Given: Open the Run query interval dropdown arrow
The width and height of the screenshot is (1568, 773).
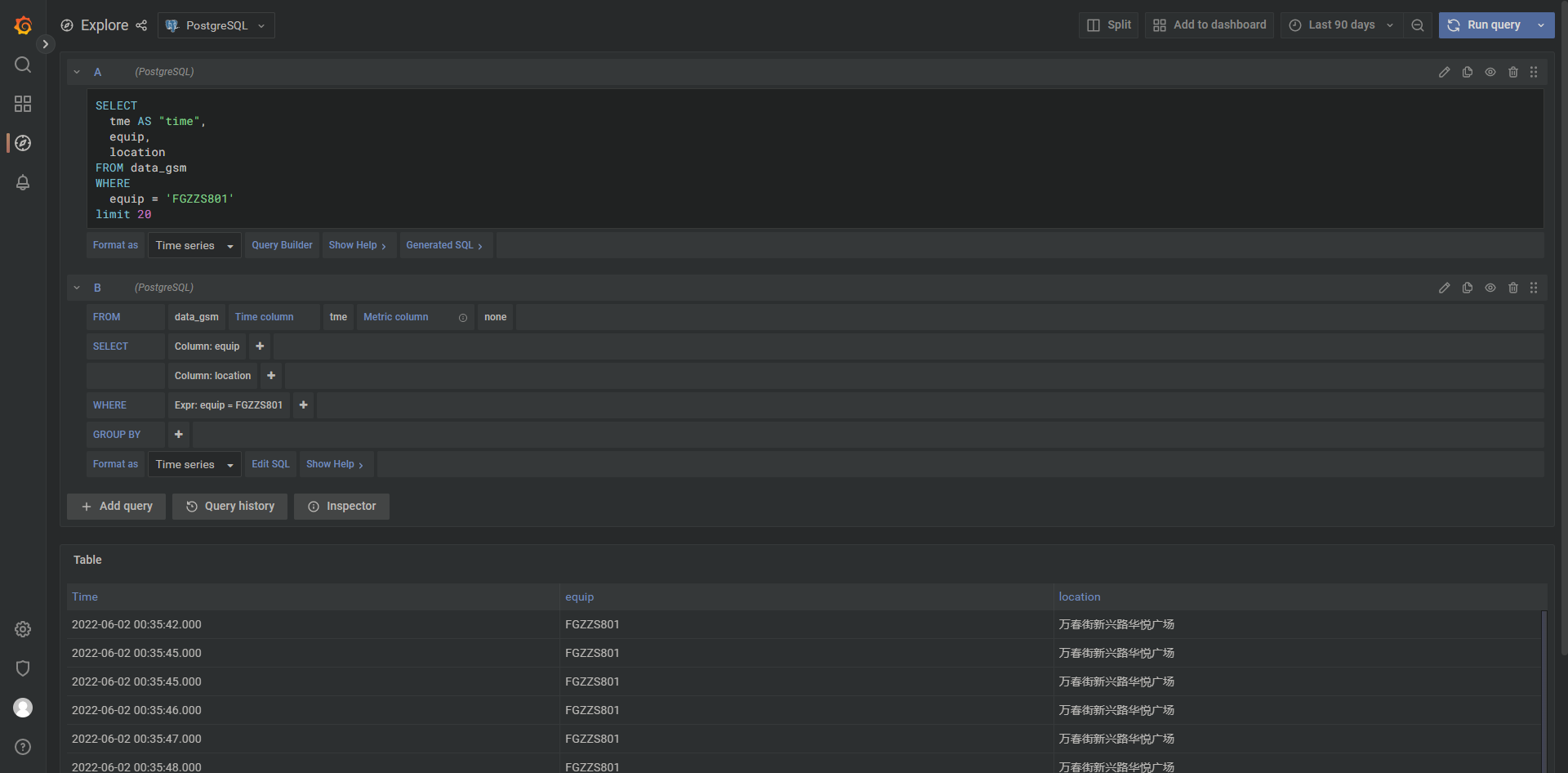Looking at the screenshot, I should pos(1541,25).
